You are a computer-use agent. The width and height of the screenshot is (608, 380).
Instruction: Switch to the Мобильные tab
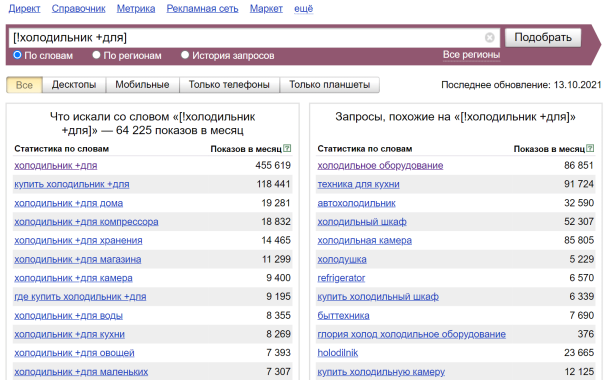(142, 85)
